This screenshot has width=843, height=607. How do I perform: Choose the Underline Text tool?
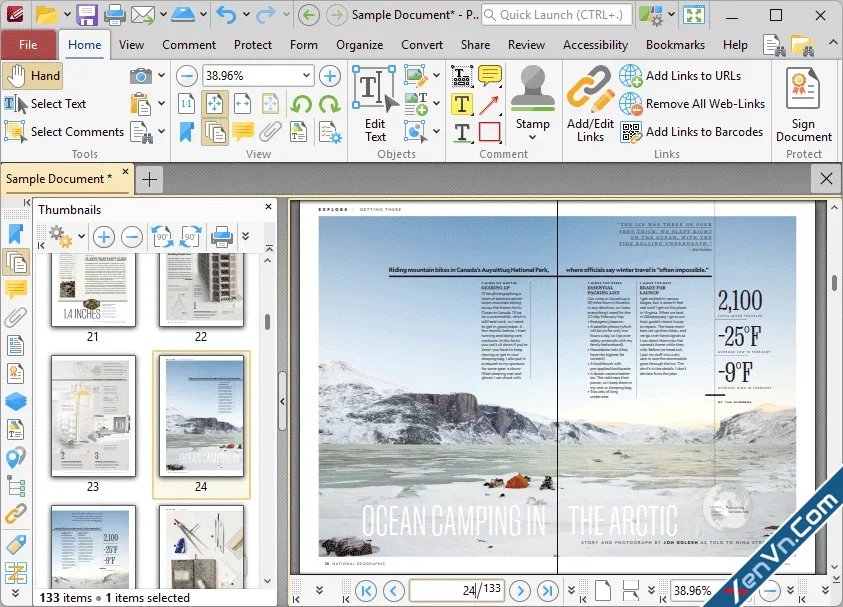tap(462, 132)
